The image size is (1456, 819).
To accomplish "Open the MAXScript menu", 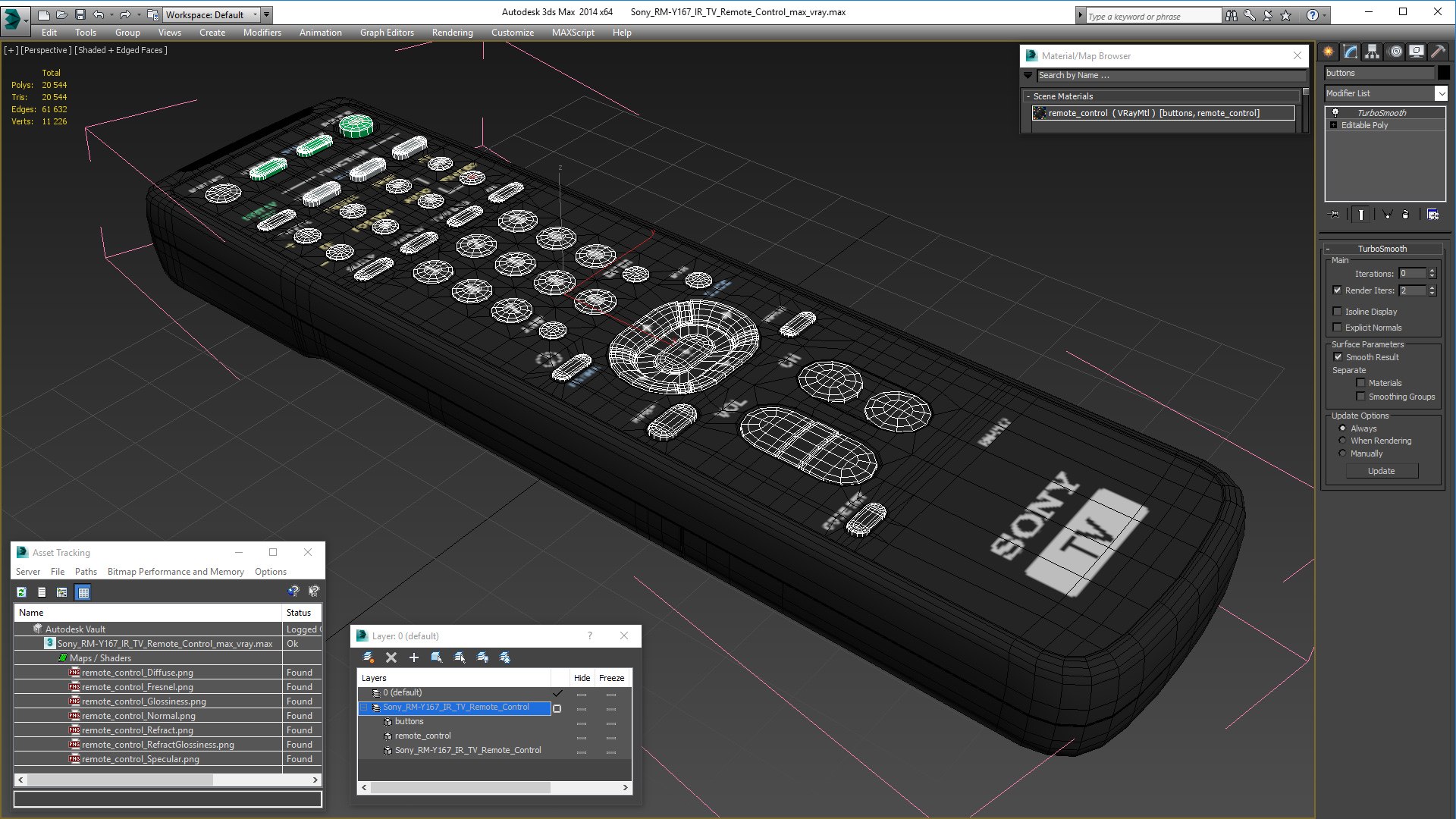I will tap(573, 33).
